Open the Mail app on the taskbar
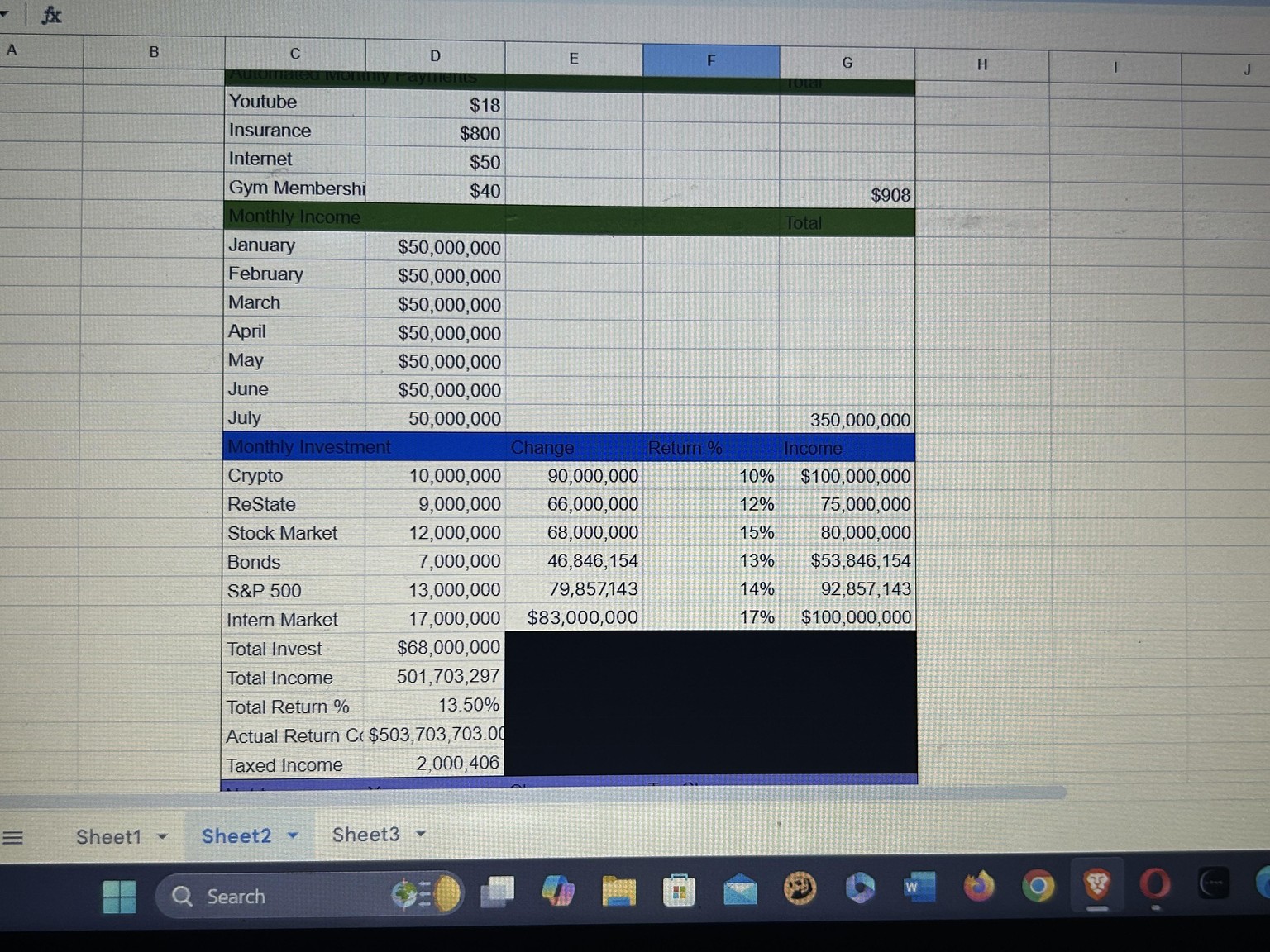 (740, 889)
